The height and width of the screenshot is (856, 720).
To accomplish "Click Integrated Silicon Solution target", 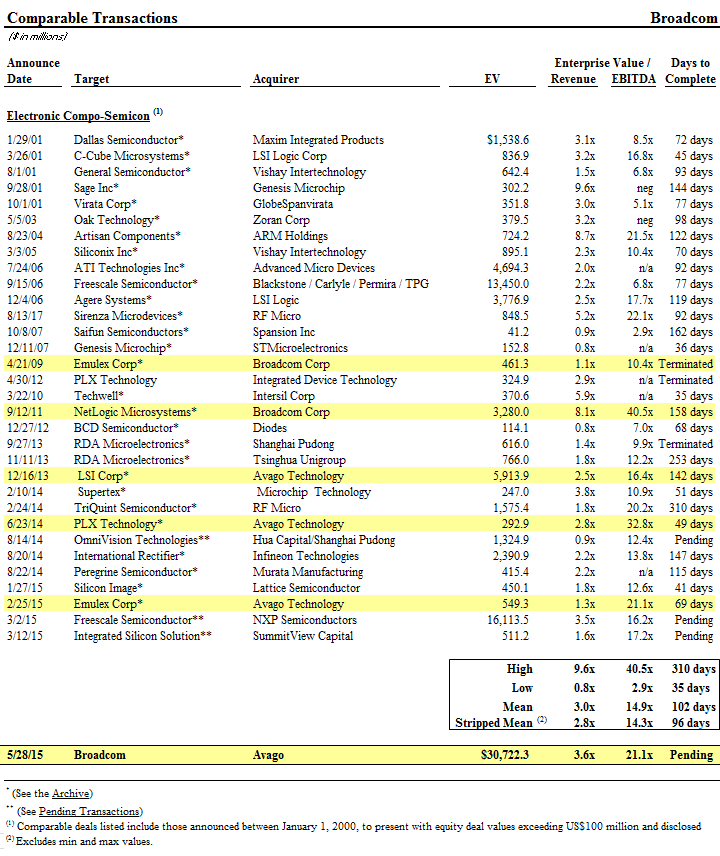I will coord(142,635).
